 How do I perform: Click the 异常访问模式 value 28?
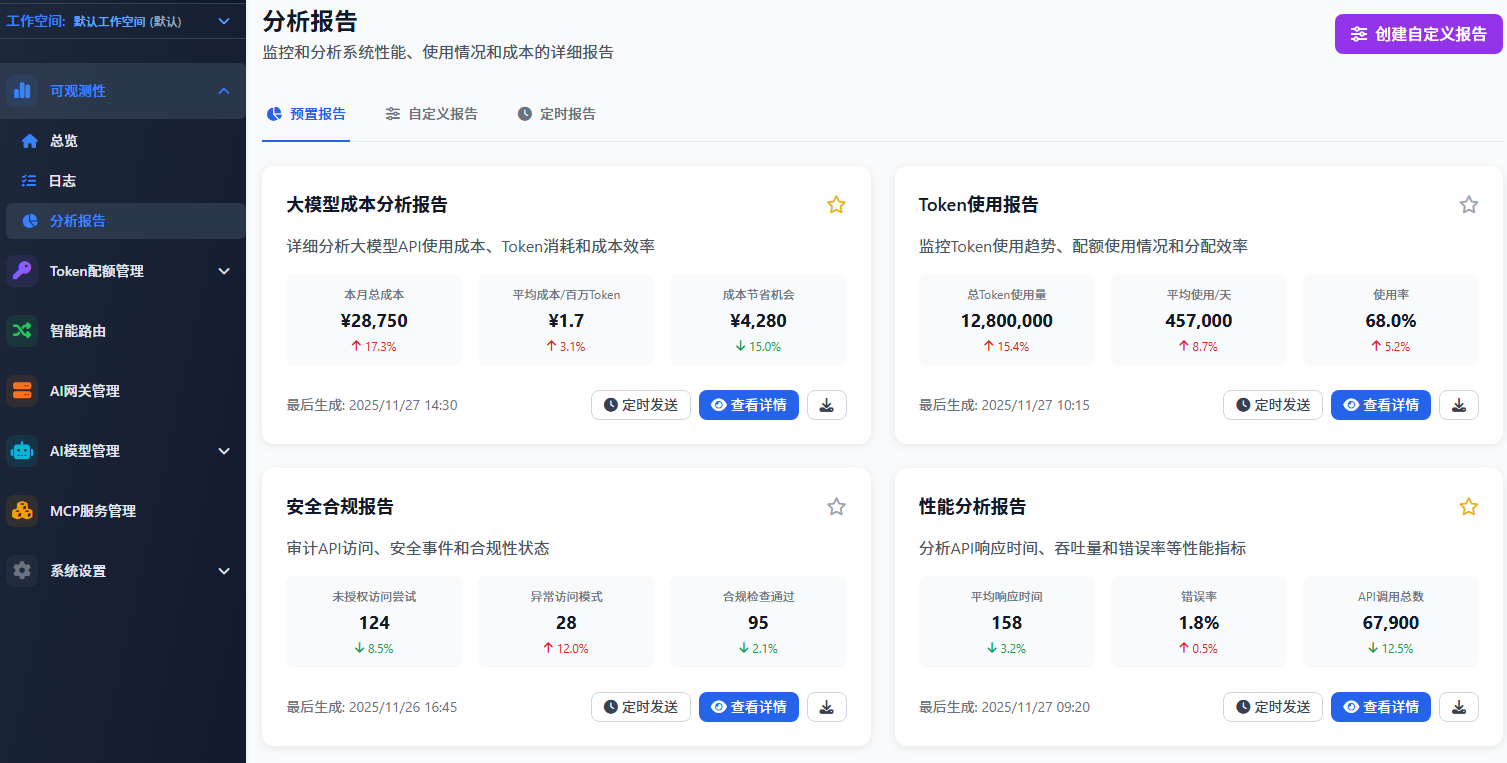tap(566, 623)
